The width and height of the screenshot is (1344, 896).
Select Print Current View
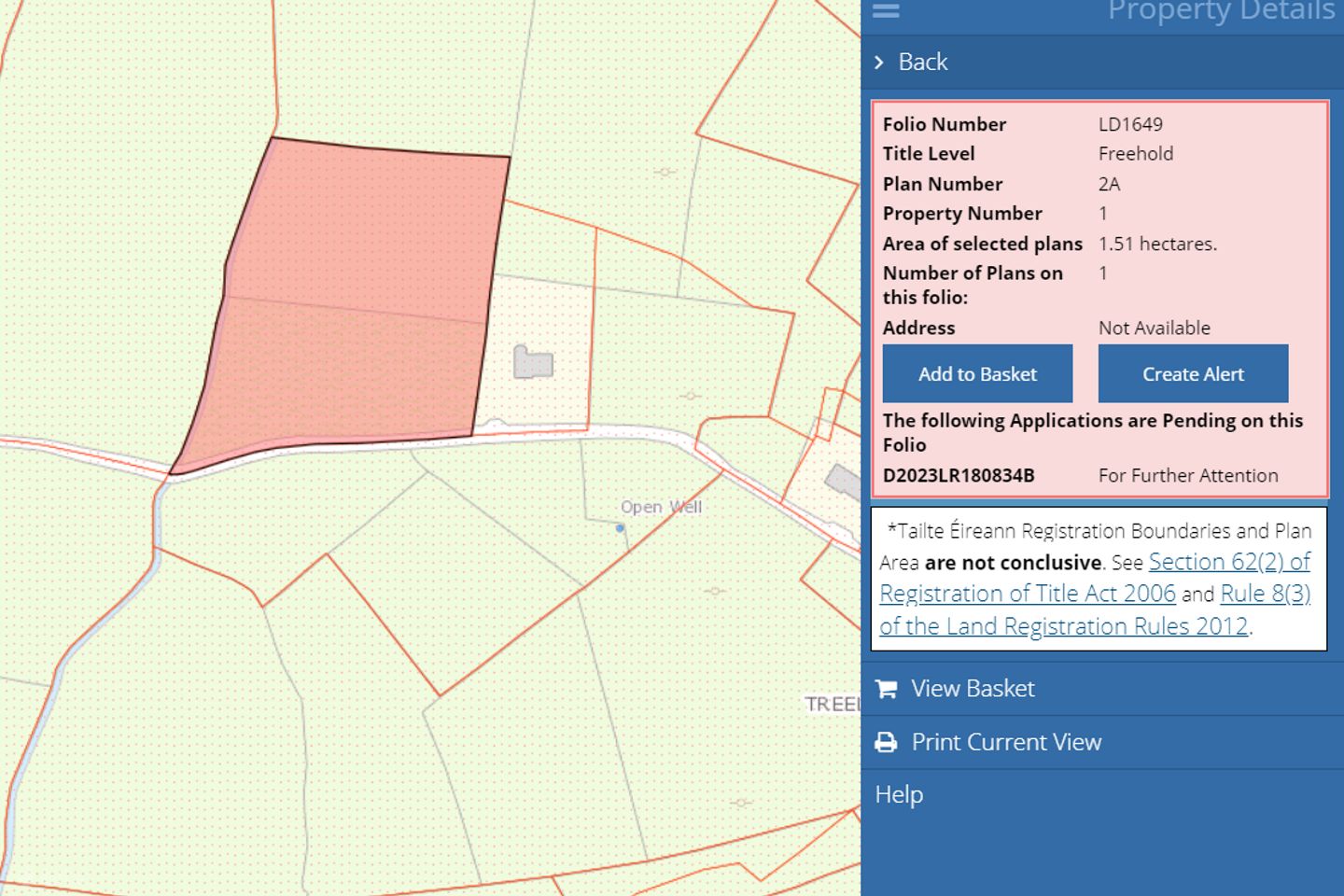tap(1006, 743)
